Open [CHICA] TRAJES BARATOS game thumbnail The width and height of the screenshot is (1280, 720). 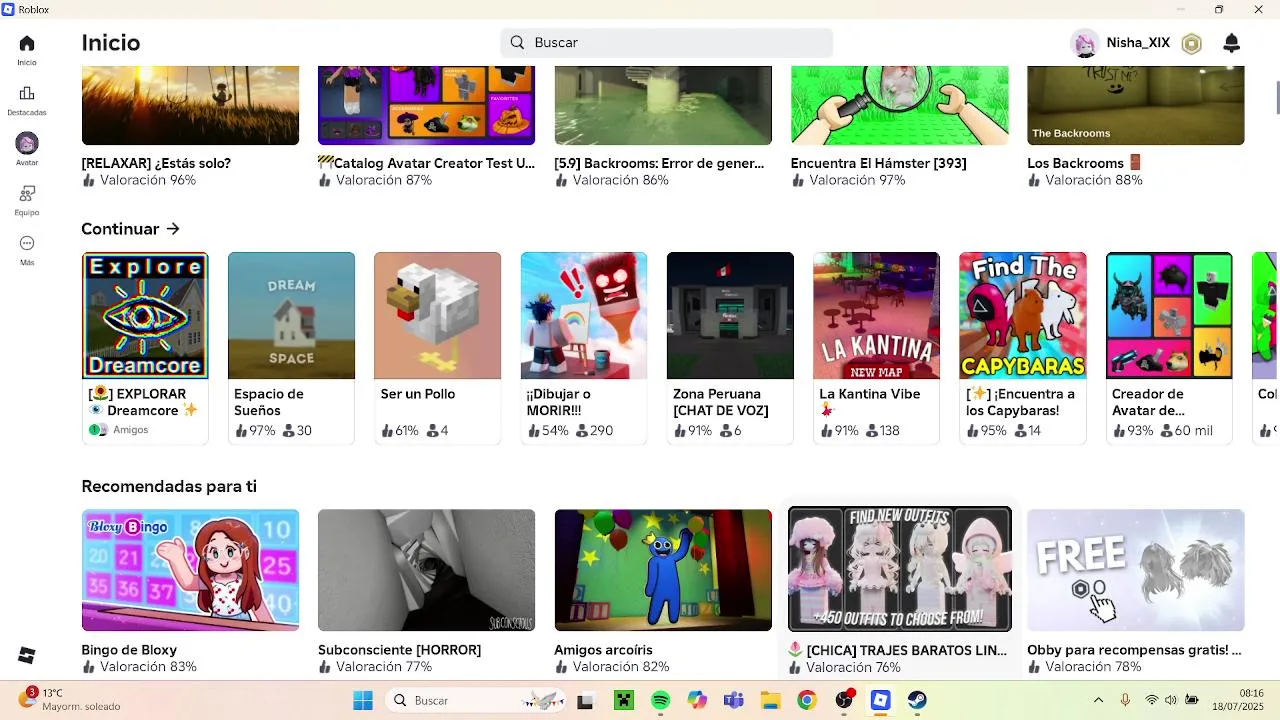coord(899,570)
